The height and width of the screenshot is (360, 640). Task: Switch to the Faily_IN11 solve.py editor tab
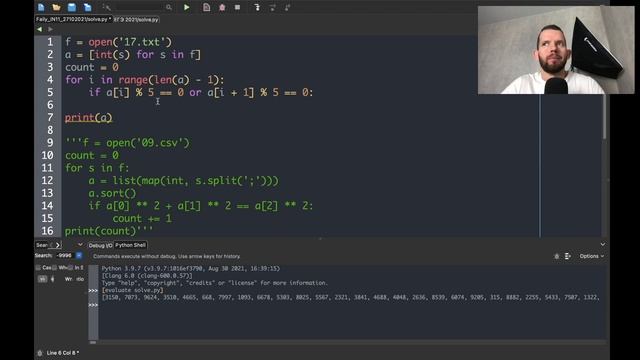coord(73,19)
